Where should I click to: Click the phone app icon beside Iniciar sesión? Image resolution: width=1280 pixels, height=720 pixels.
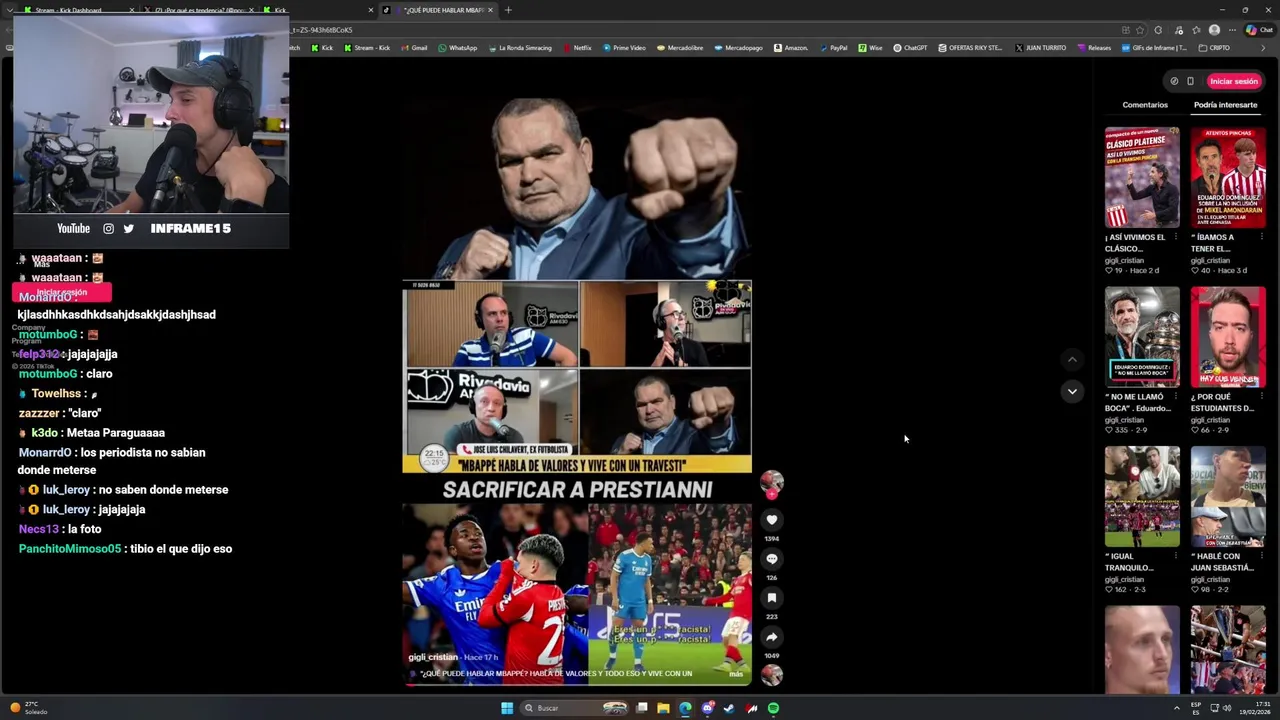coord(1190,81)
